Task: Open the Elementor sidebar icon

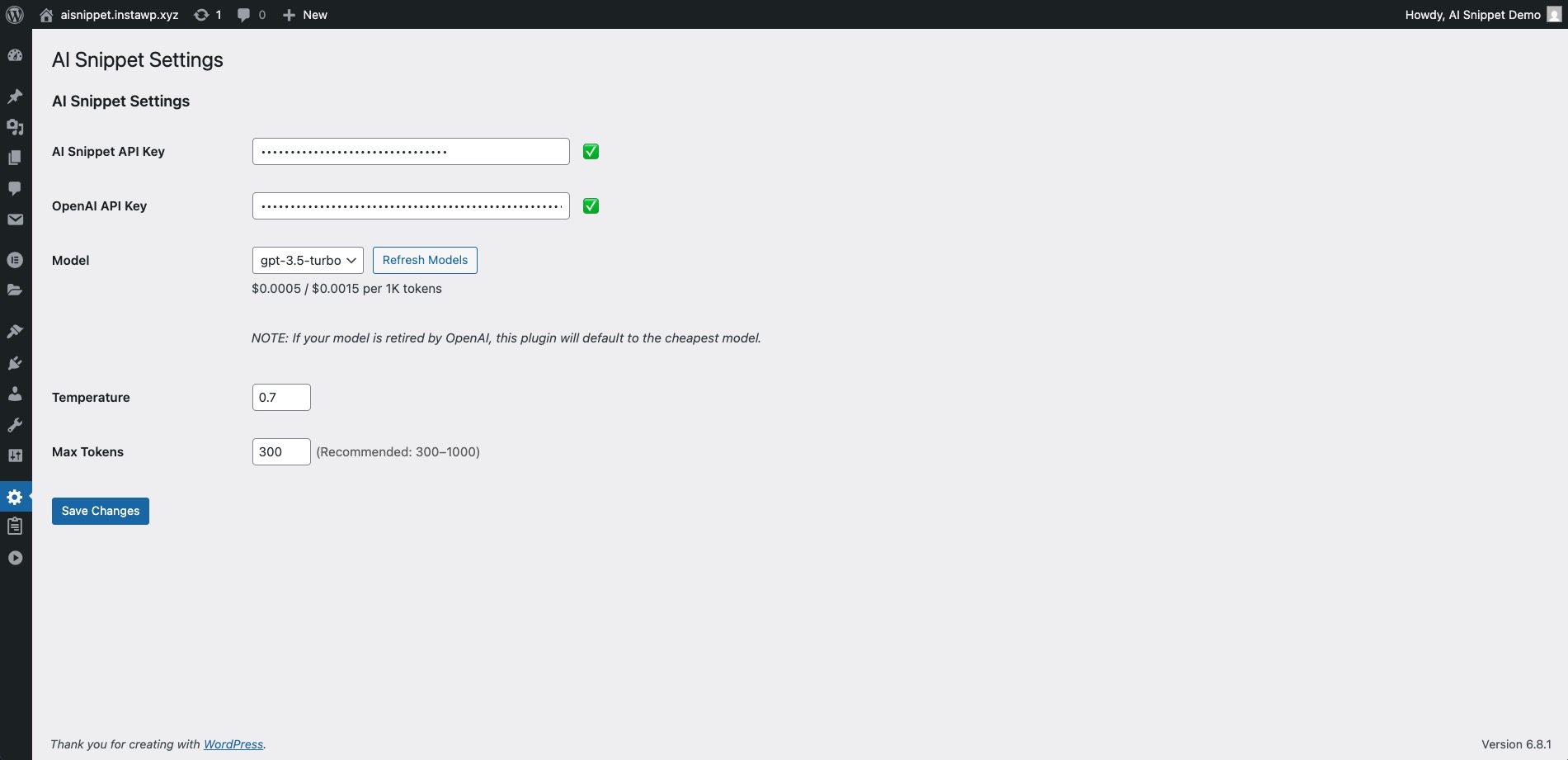Action: 15,260
